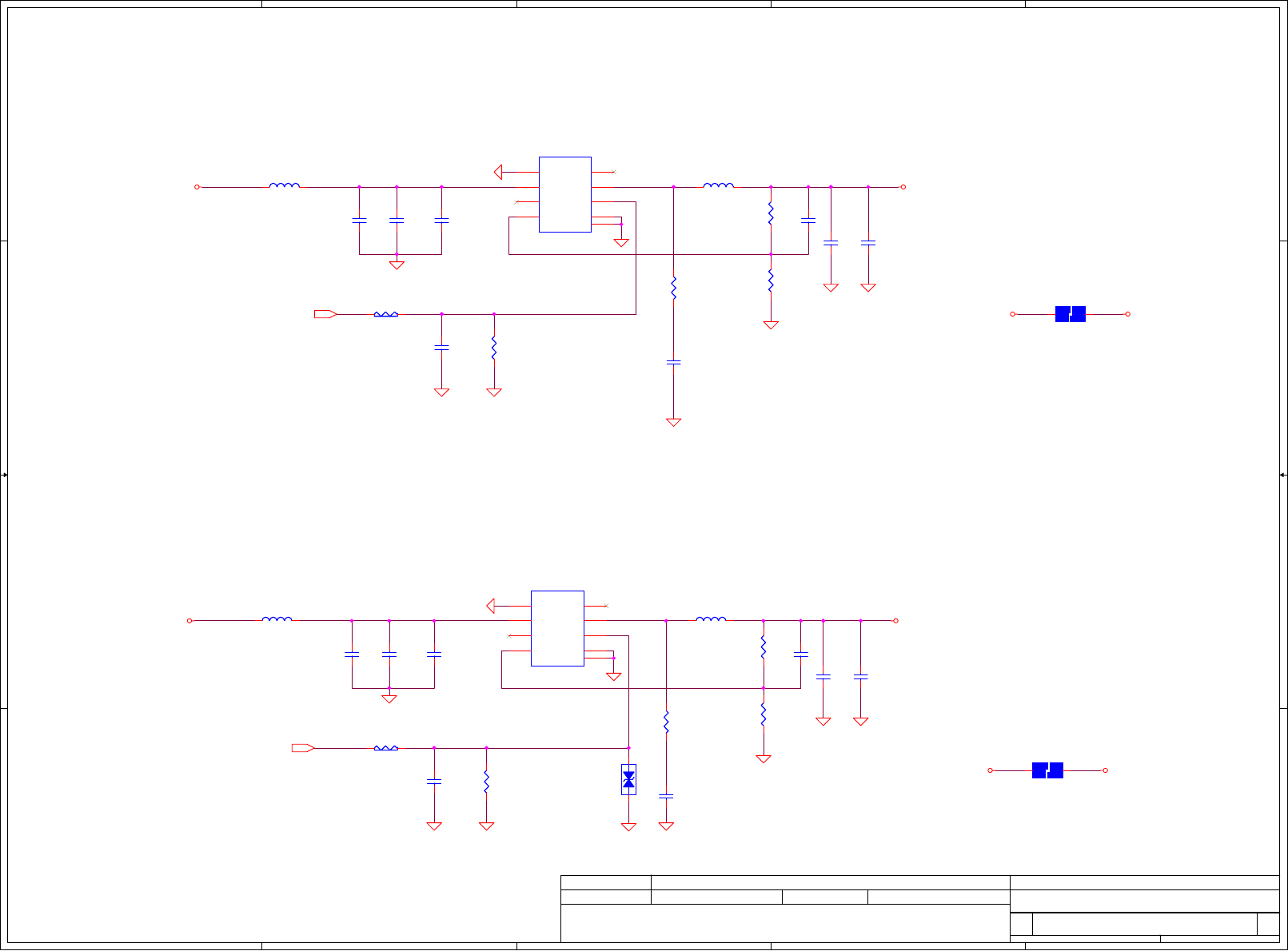The width and height of the screenshot is (1288, 951).
Task: Select the ferrite bead after upper port symbol
Action: point(386,314)
